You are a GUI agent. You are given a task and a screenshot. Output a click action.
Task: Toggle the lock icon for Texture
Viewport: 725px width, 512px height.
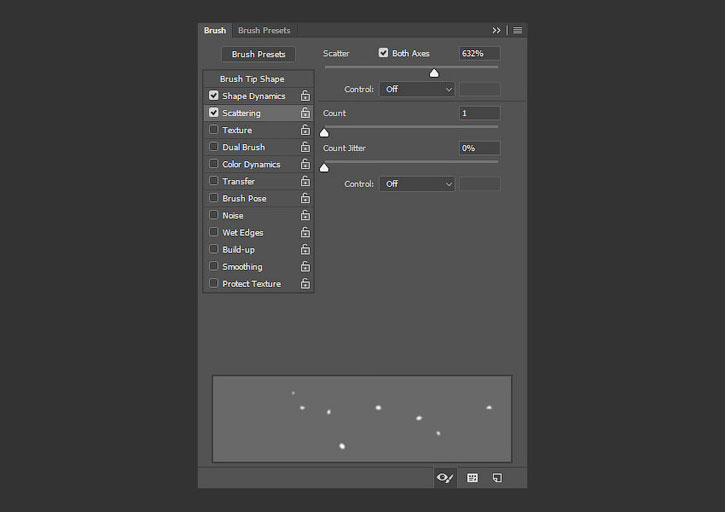(305, 130)
